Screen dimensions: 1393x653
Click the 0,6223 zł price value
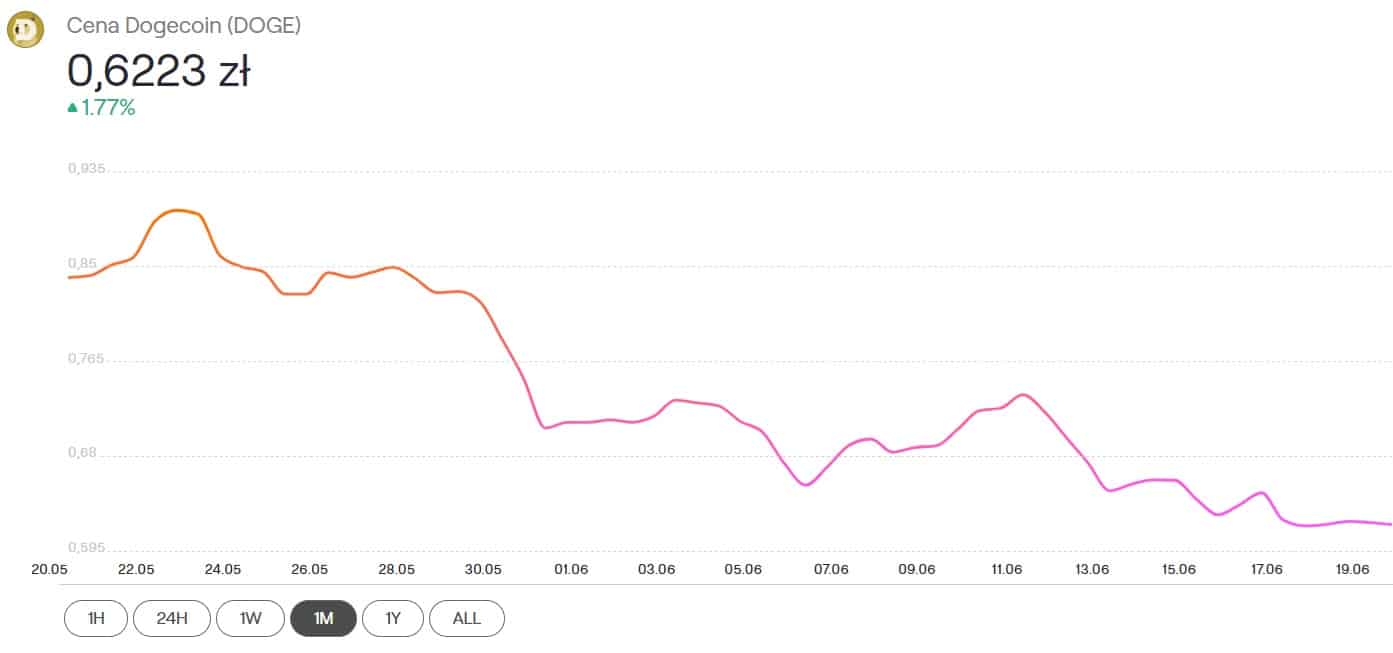(x=158, y=71)
